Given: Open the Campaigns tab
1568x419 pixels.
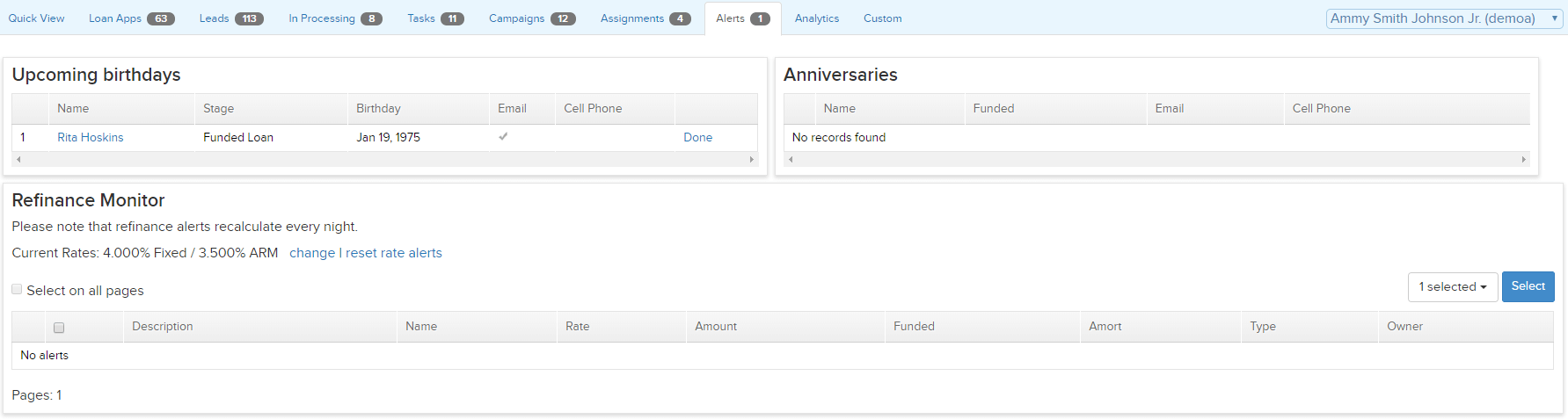Looking at the screenshot, I should (531, 18).
